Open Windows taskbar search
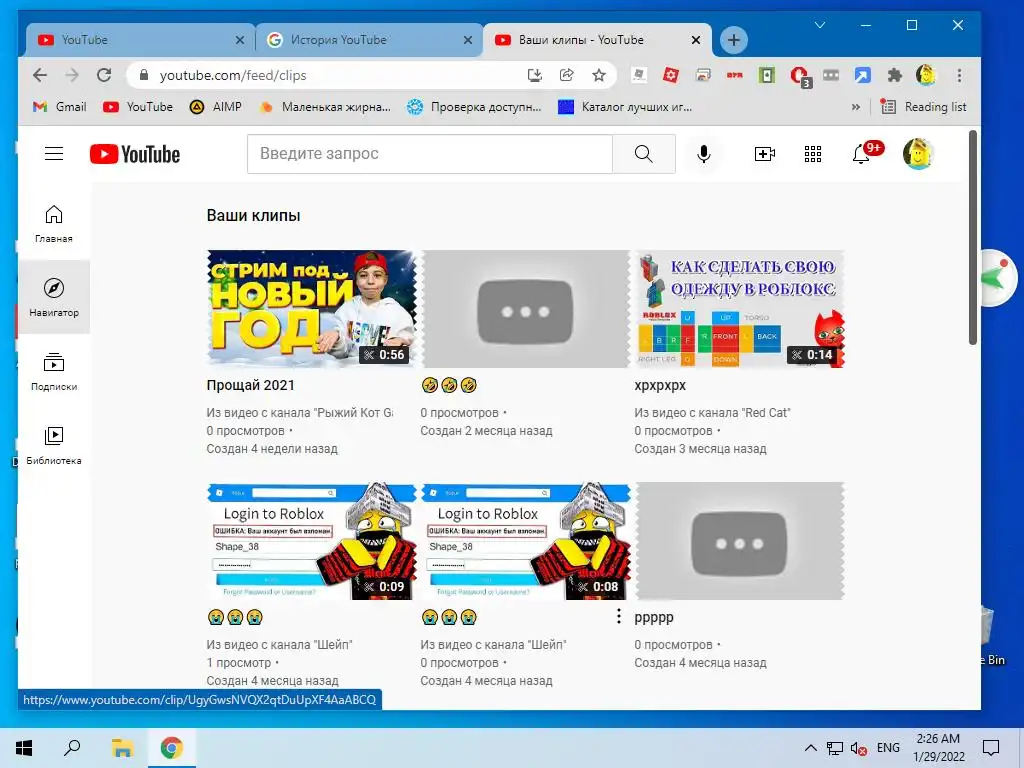The height and width of the screenshot is (768, 1024). click(72, 748)
